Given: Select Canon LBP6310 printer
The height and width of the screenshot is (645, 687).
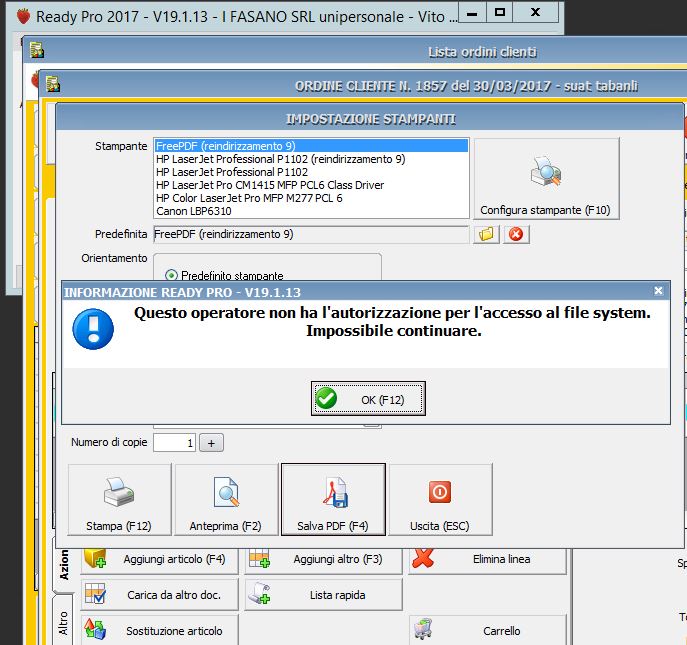Looking at the screenshot, I should coord(311,211).
